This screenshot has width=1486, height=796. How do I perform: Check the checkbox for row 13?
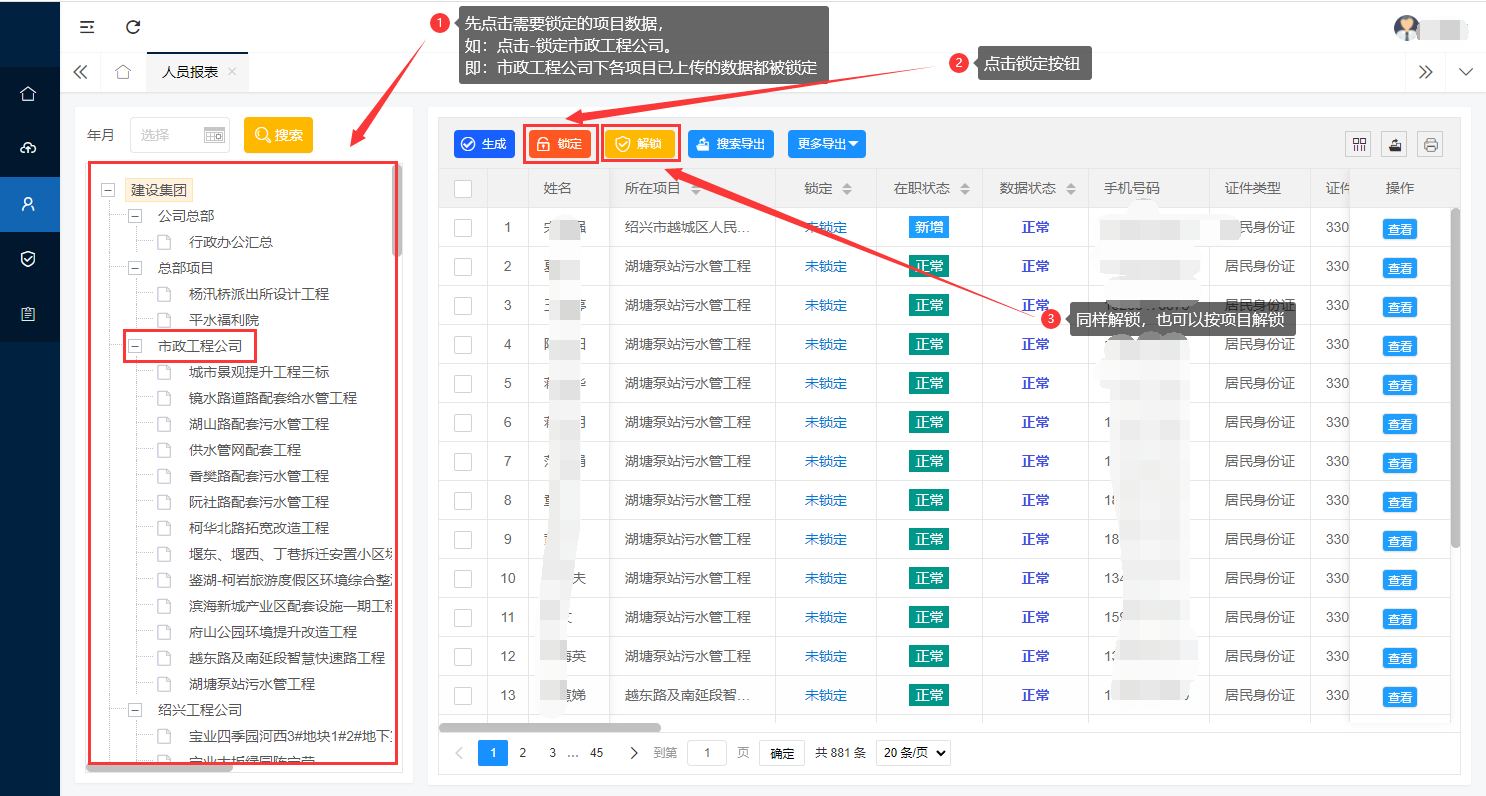coord(463,695)
